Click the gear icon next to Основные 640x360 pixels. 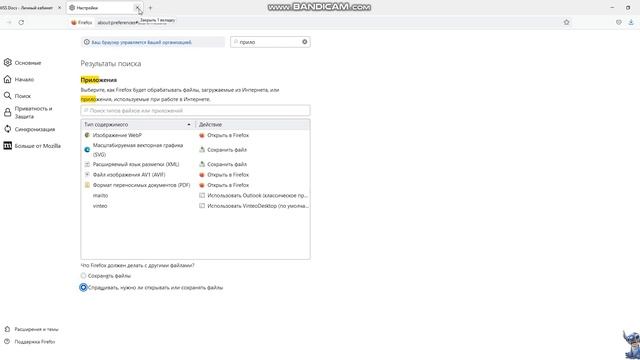coord(7,62)
